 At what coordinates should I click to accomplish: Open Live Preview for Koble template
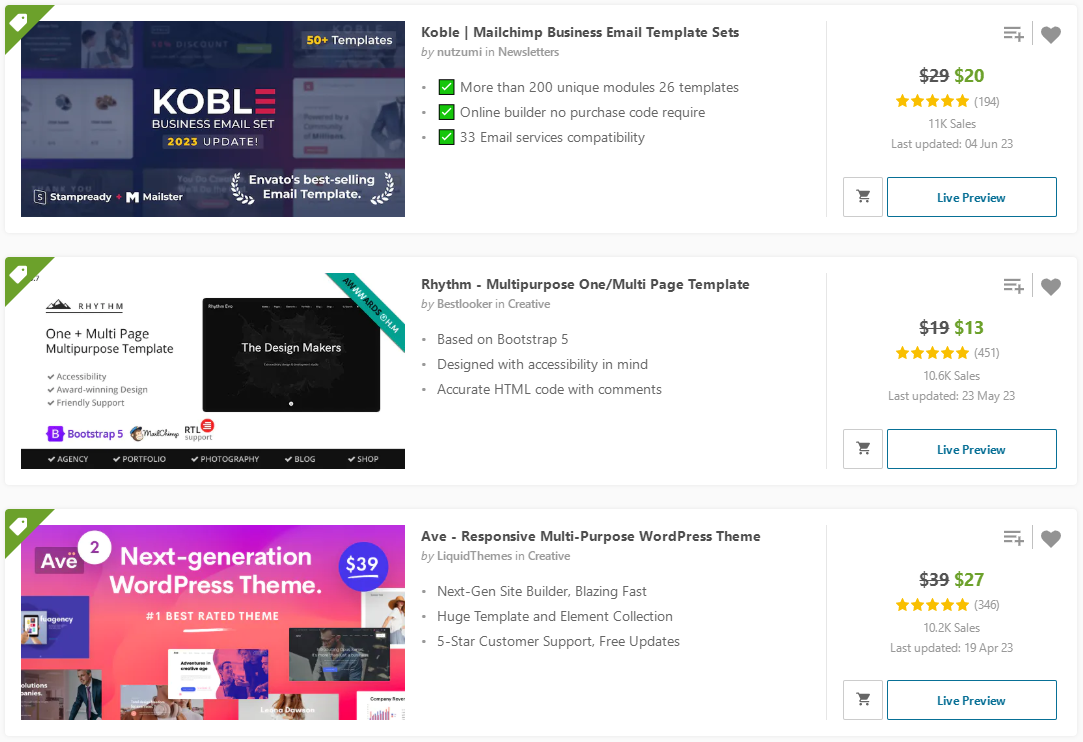click(x=971, y=197)
